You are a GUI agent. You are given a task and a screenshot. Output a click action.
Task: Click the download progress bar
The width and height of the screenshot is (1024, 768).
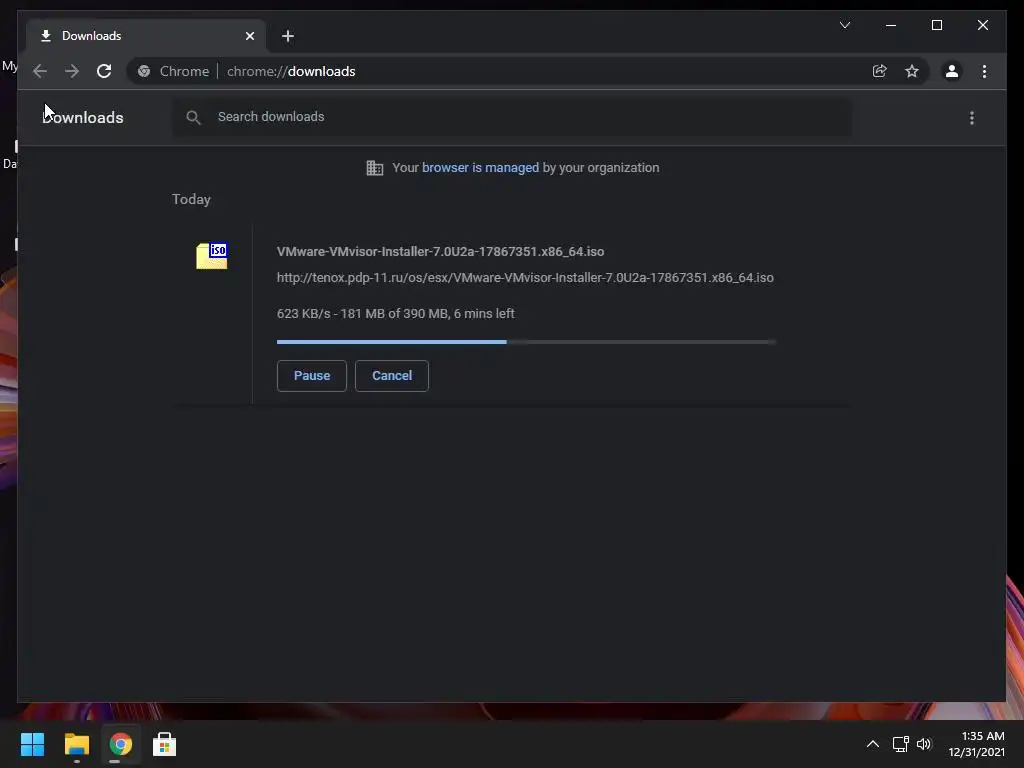click(x=526, y=342)
